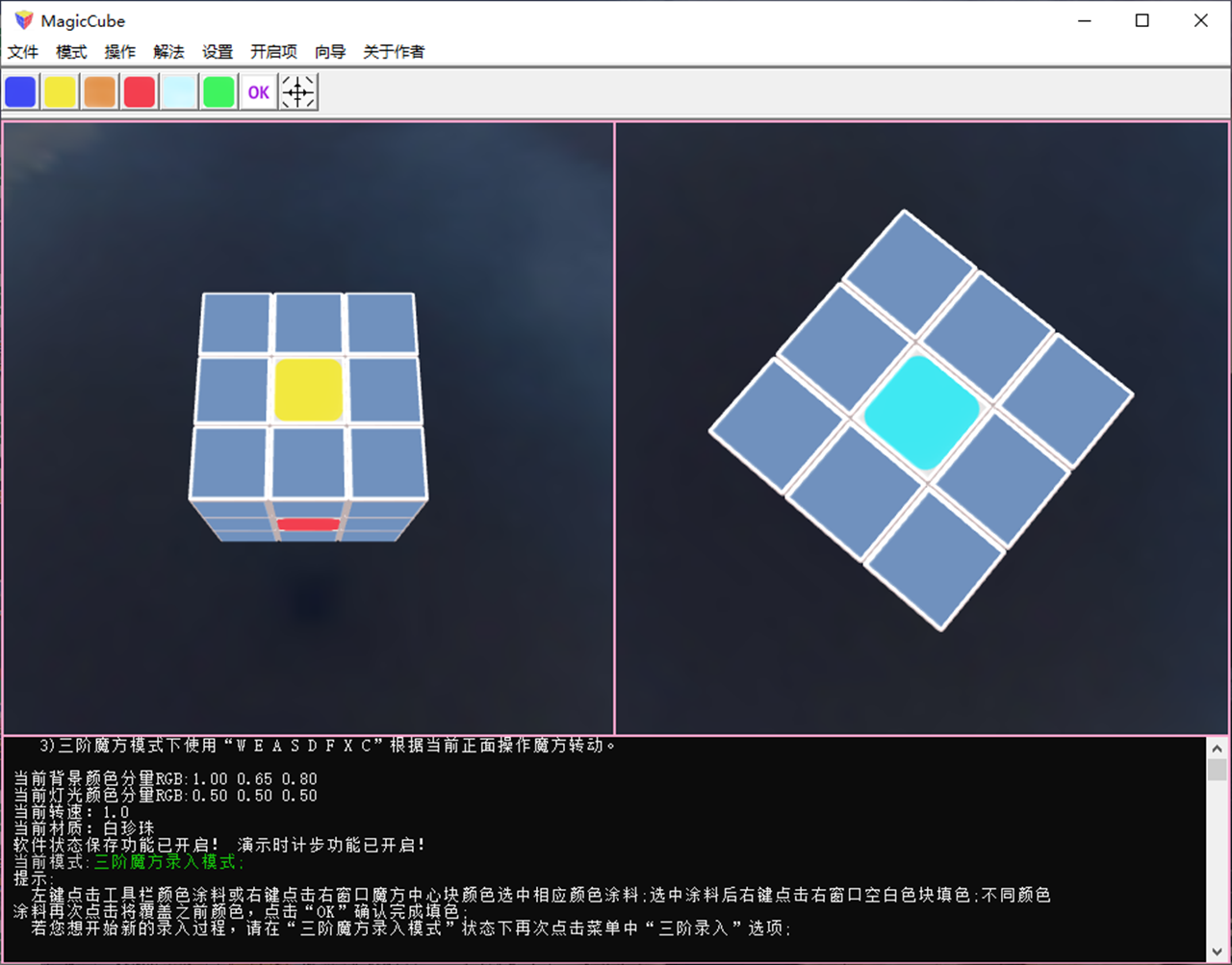Open the 设置 menu
The height and width of the screenshot is (965, 1232).
[218, 52]
